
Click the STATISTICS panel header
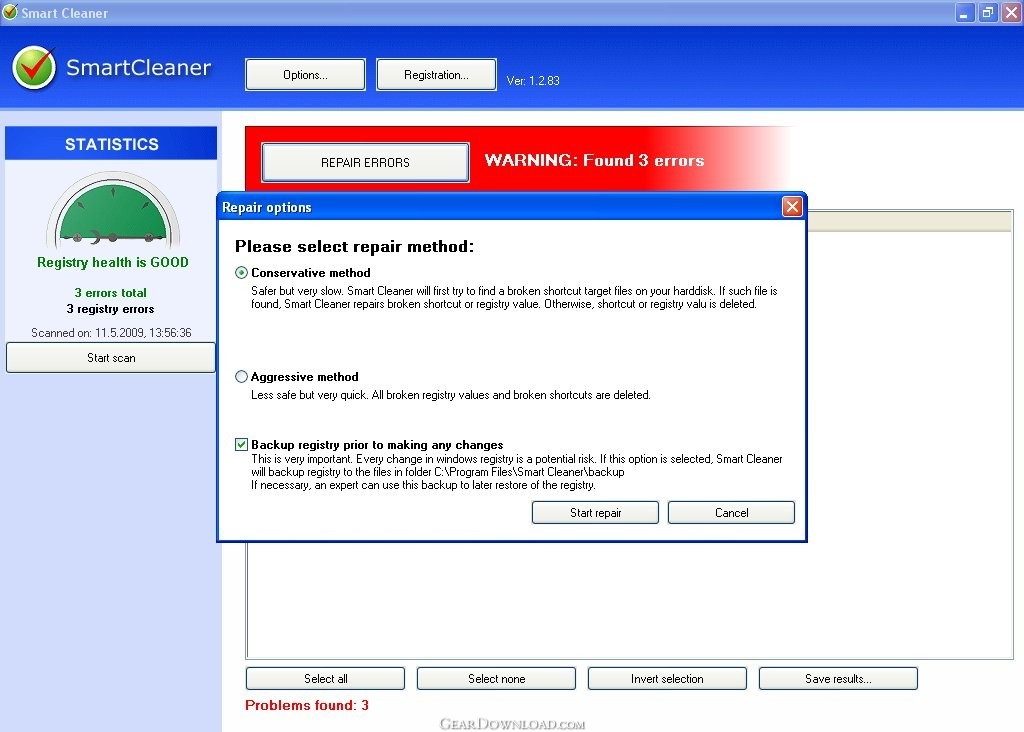coord(111,144)
